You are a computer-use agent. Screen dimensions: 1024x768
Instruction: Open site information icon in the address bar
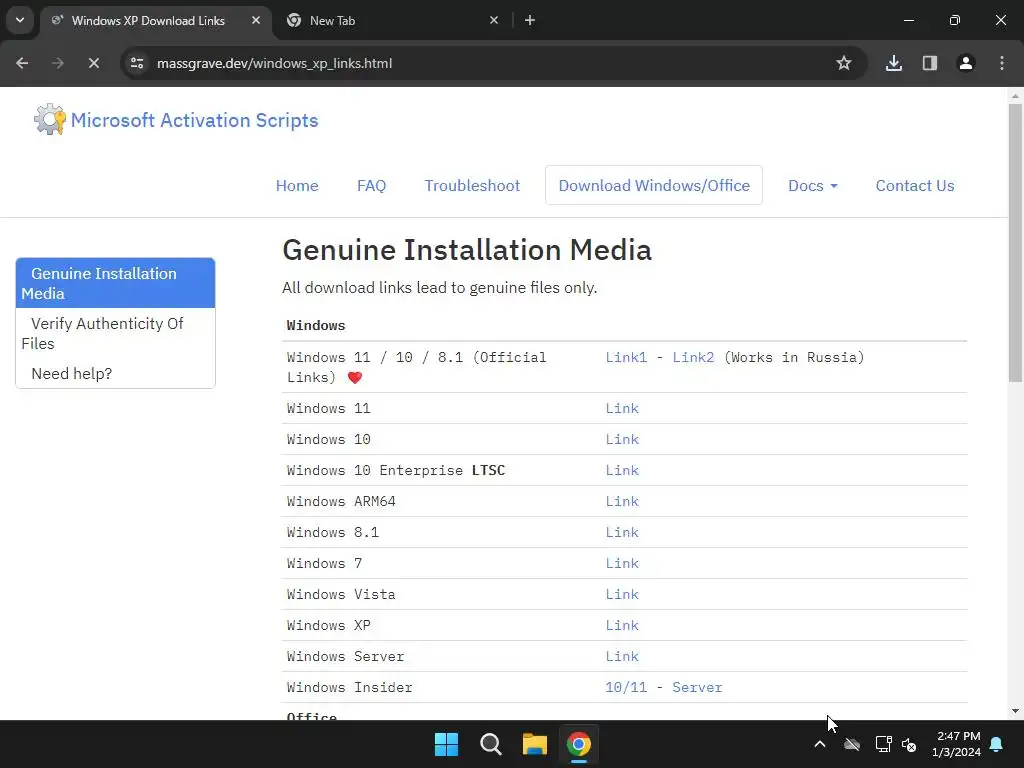tap(137, 63)
